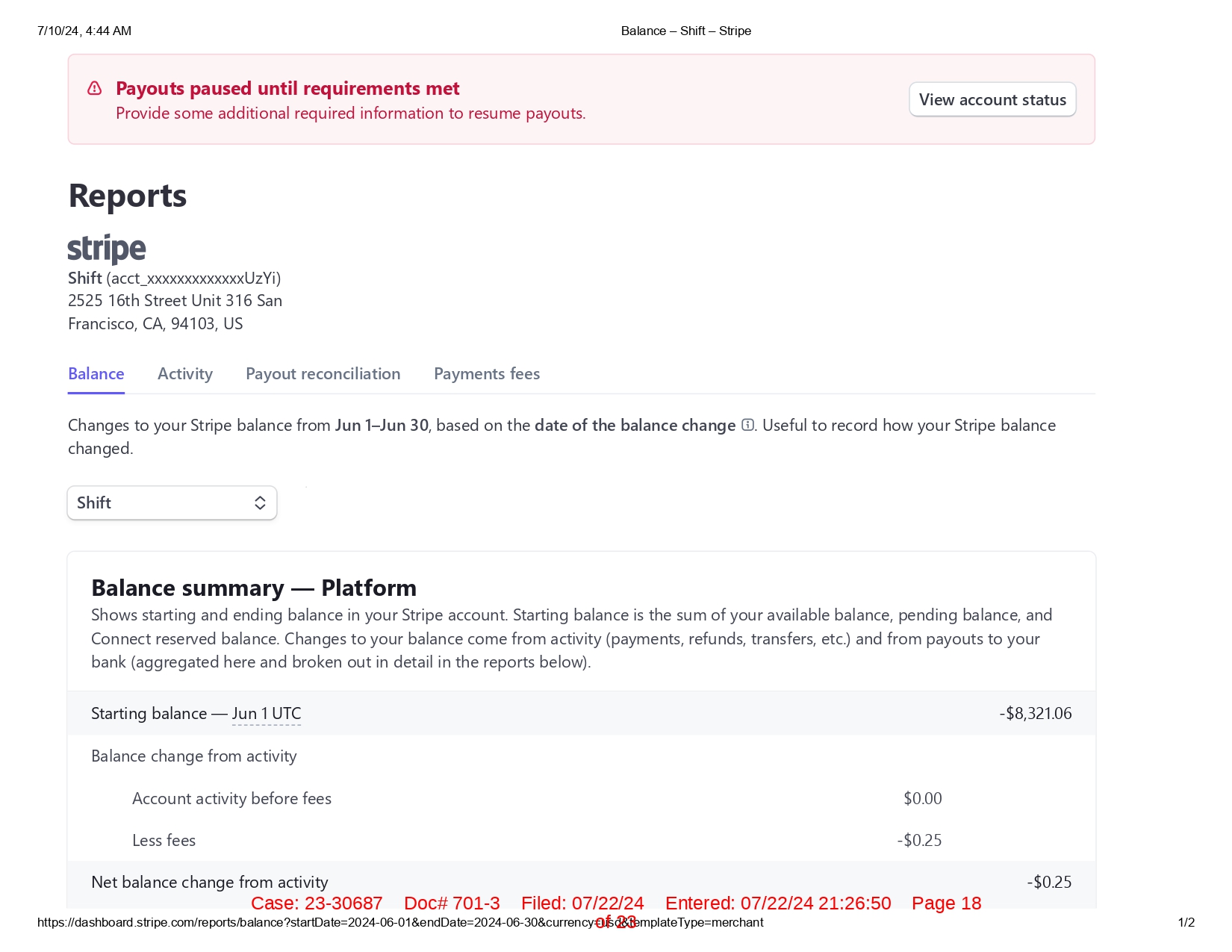Select the Less fees row
The width and height of the screenshot is (1232, 952).
(164, 841)
